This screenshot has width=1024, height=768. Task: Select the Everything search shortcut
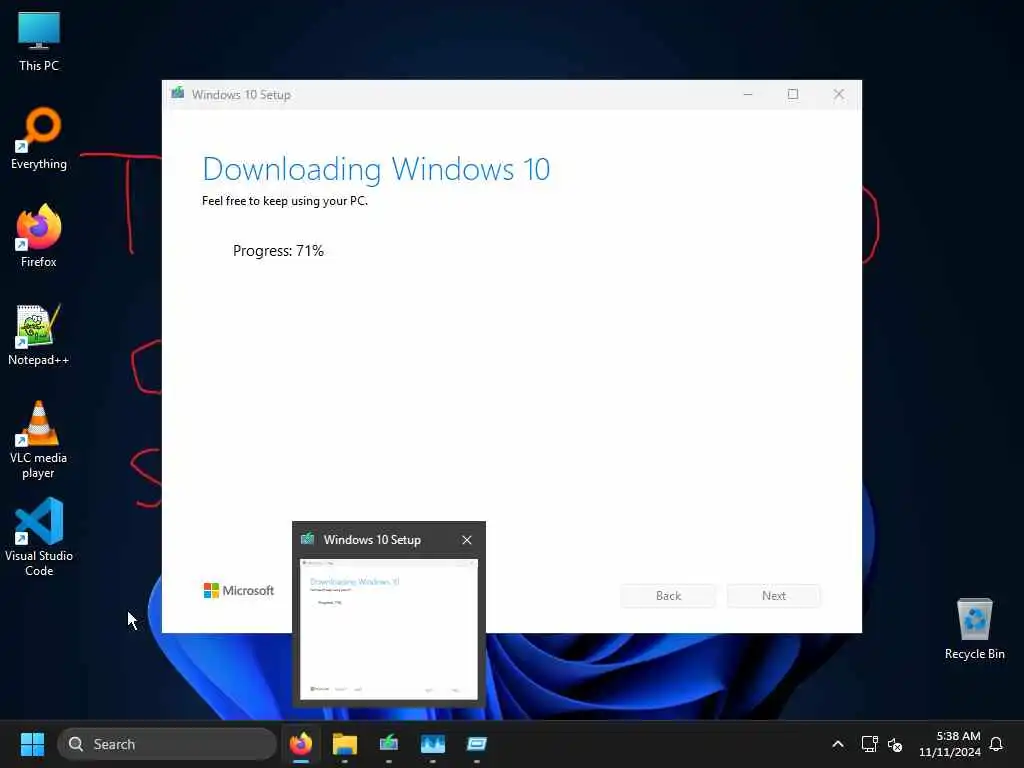[39, 138]
